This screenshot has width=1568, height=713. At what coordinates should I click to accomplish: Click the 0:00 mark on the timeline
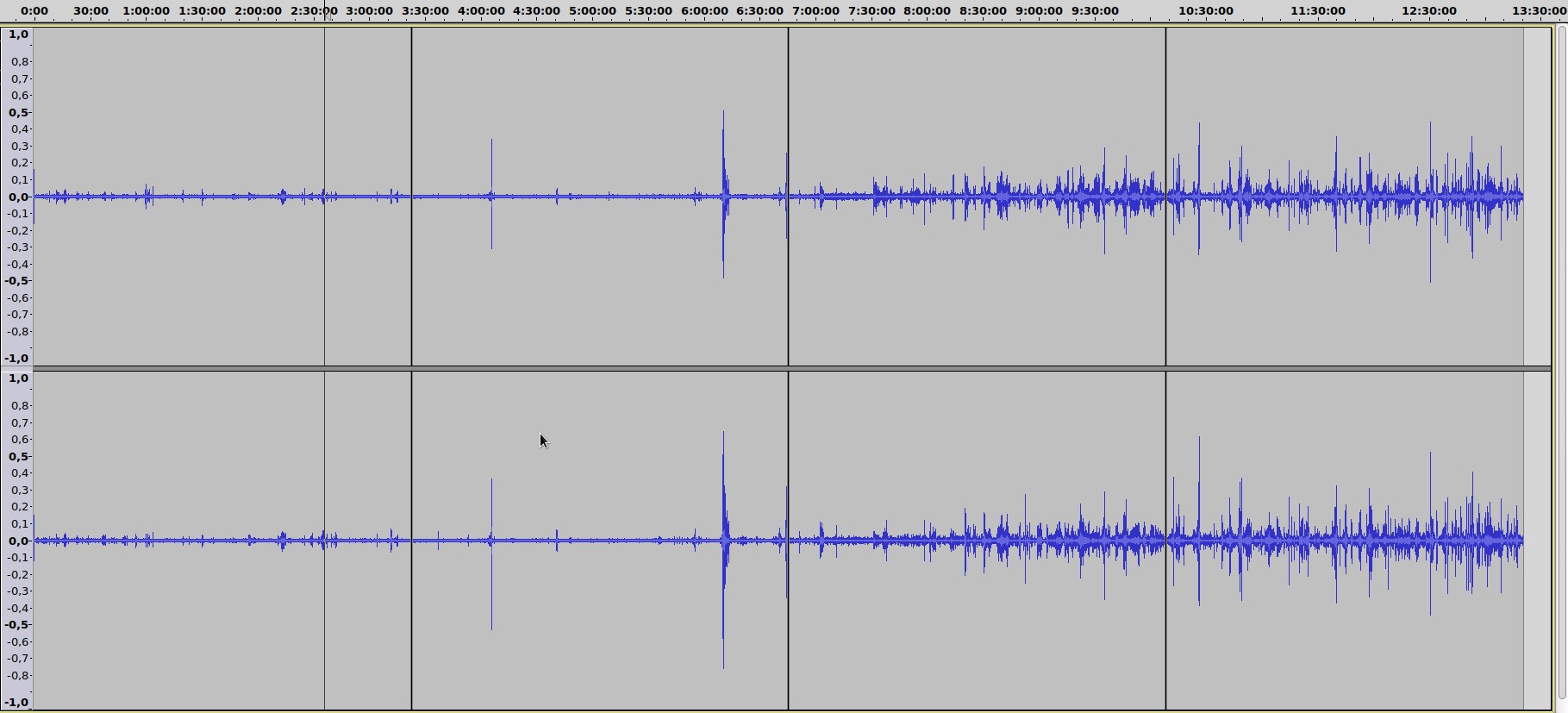tap(34, 10)
